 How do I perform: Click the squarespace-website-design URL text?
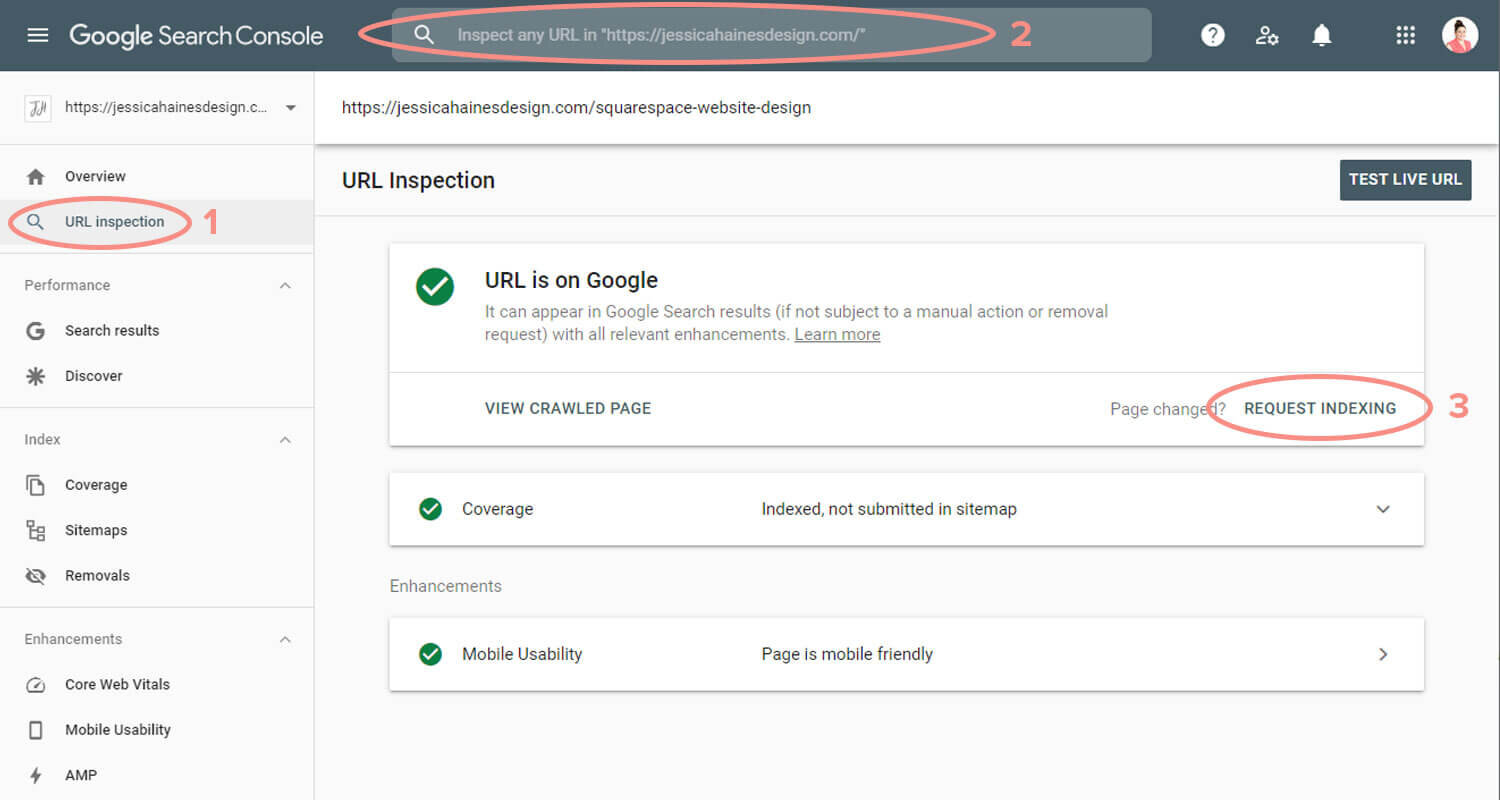pos(576,107)
